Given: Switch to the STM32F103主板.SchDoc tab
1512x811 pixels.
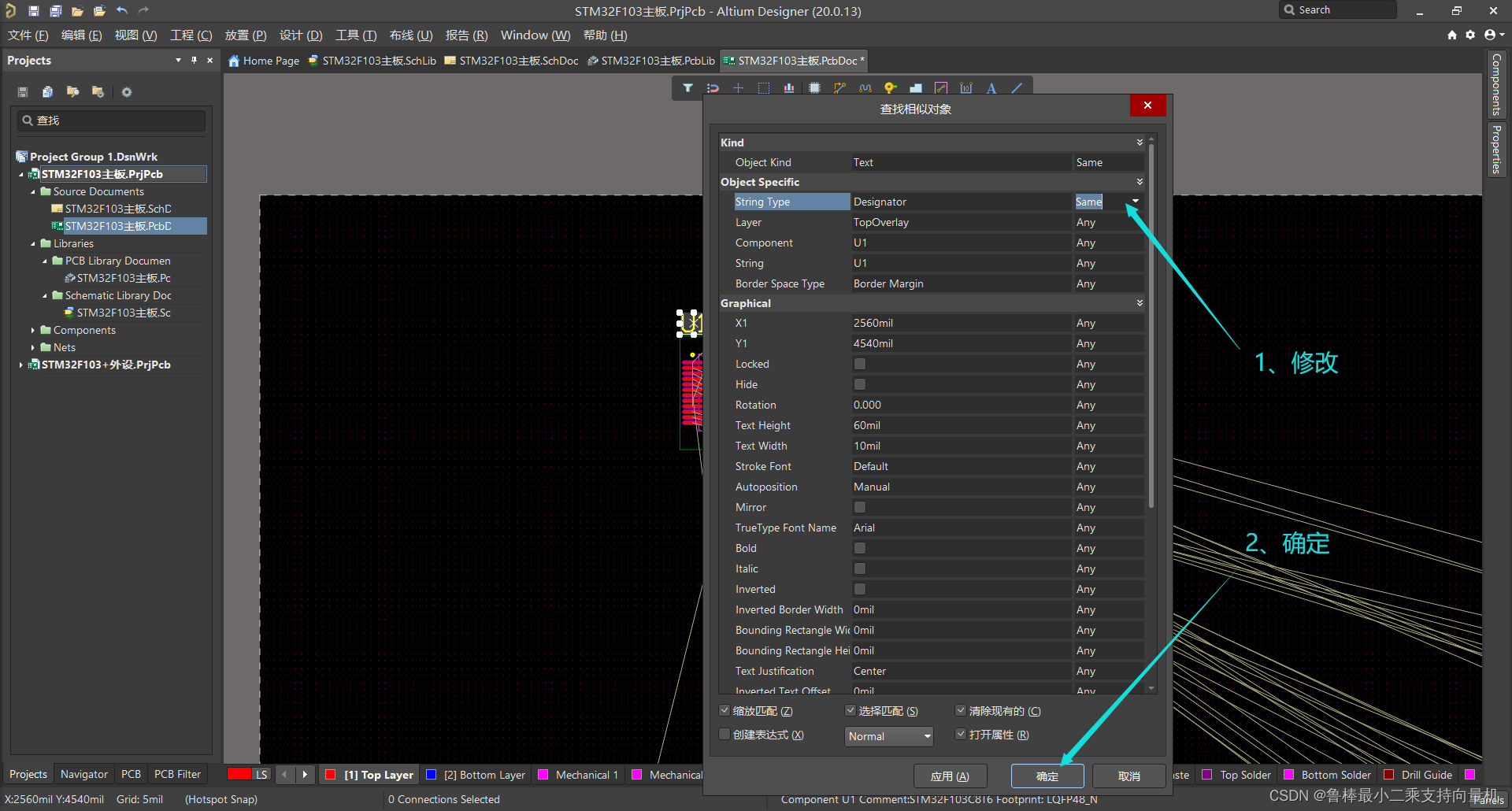Looking at the screenshot, I should pyautogui.click(x=512, y=61).
